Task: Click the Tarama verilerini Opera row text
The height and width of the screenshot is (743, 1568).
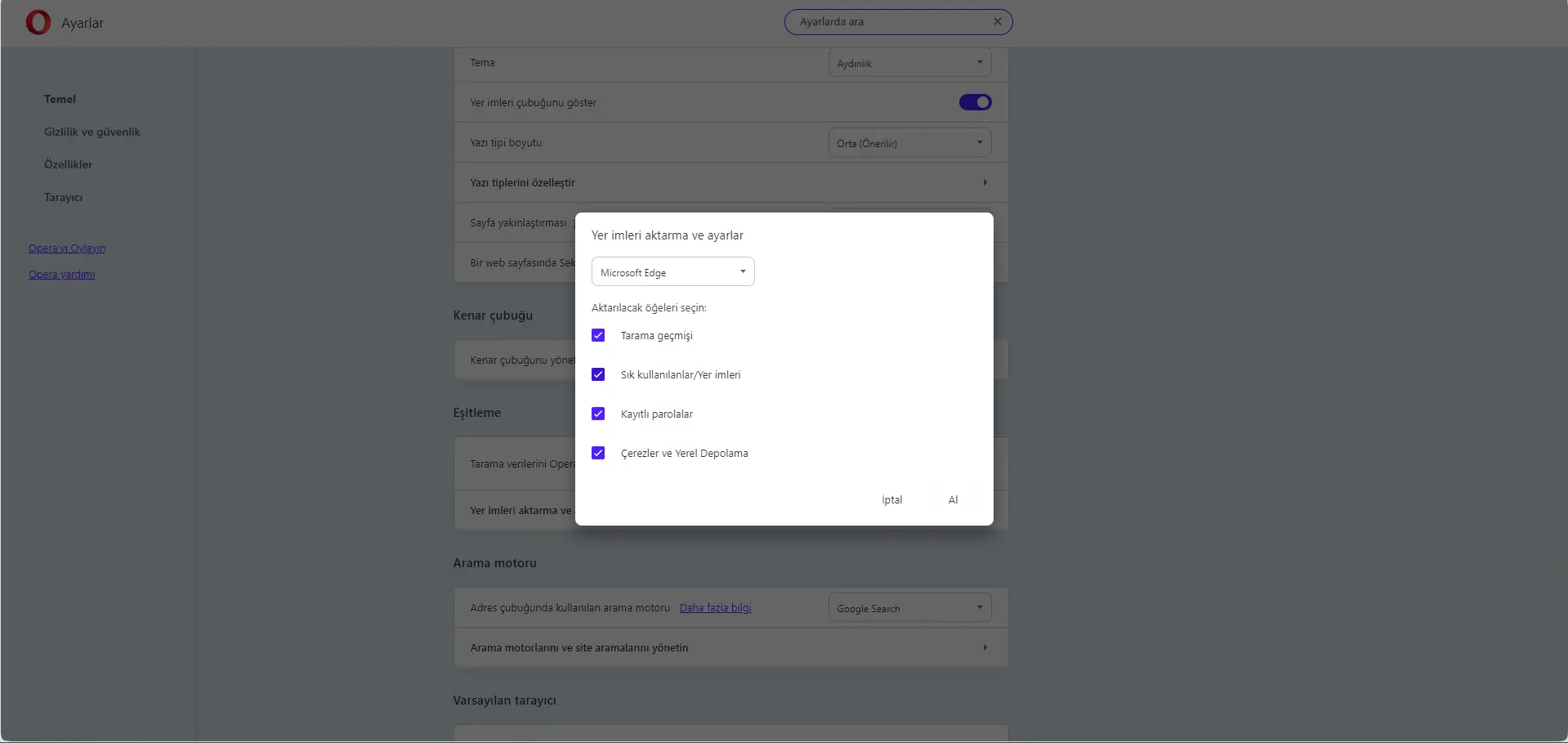Action: 522,464
